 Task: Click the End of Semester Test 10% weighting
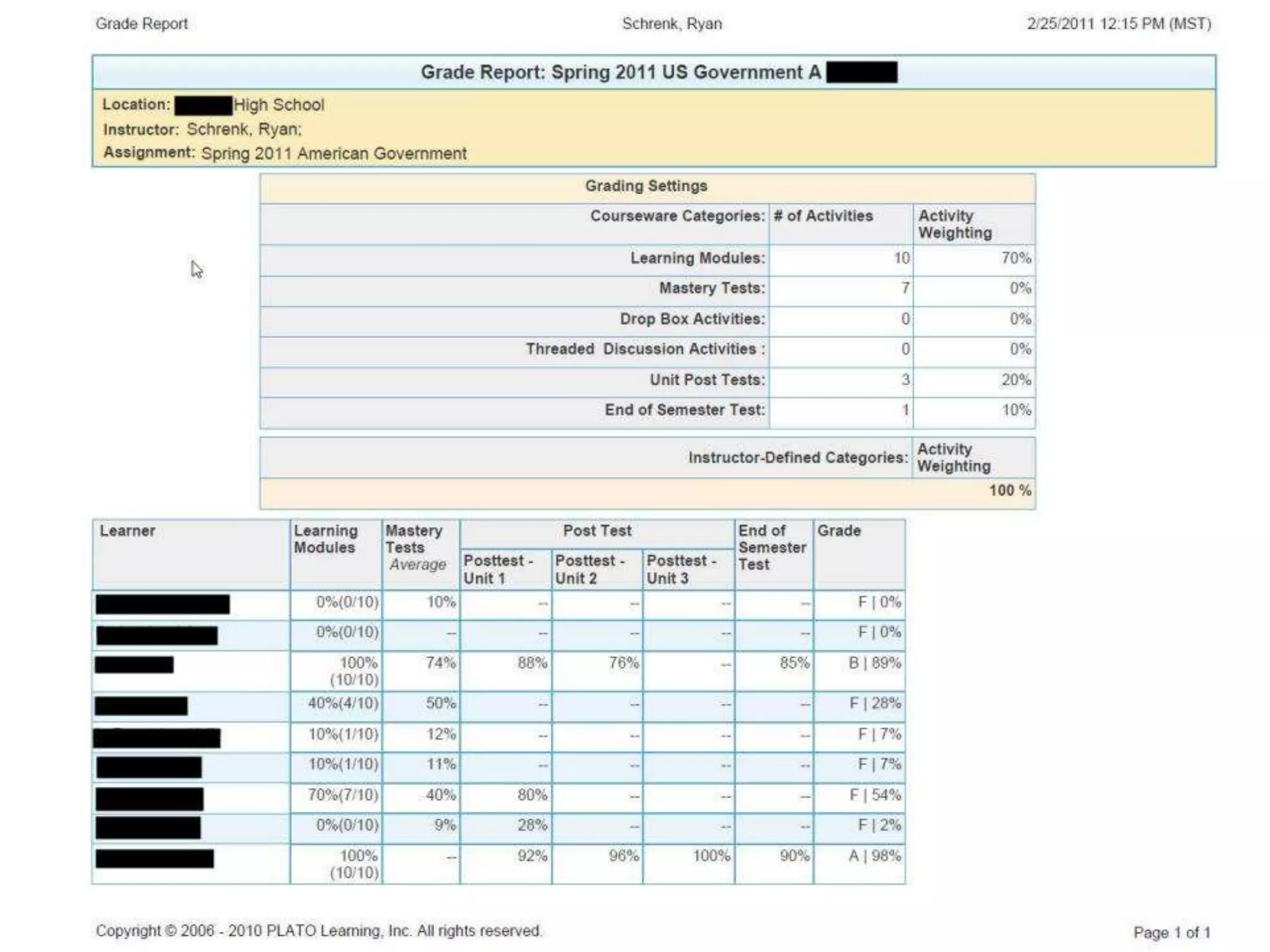tap(1016, 410)
